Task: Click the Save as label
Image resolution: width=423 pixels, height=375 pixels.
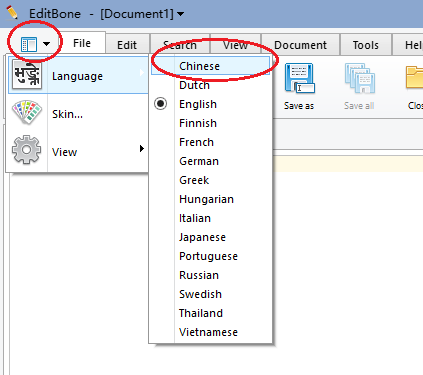Action: point(299,106)
